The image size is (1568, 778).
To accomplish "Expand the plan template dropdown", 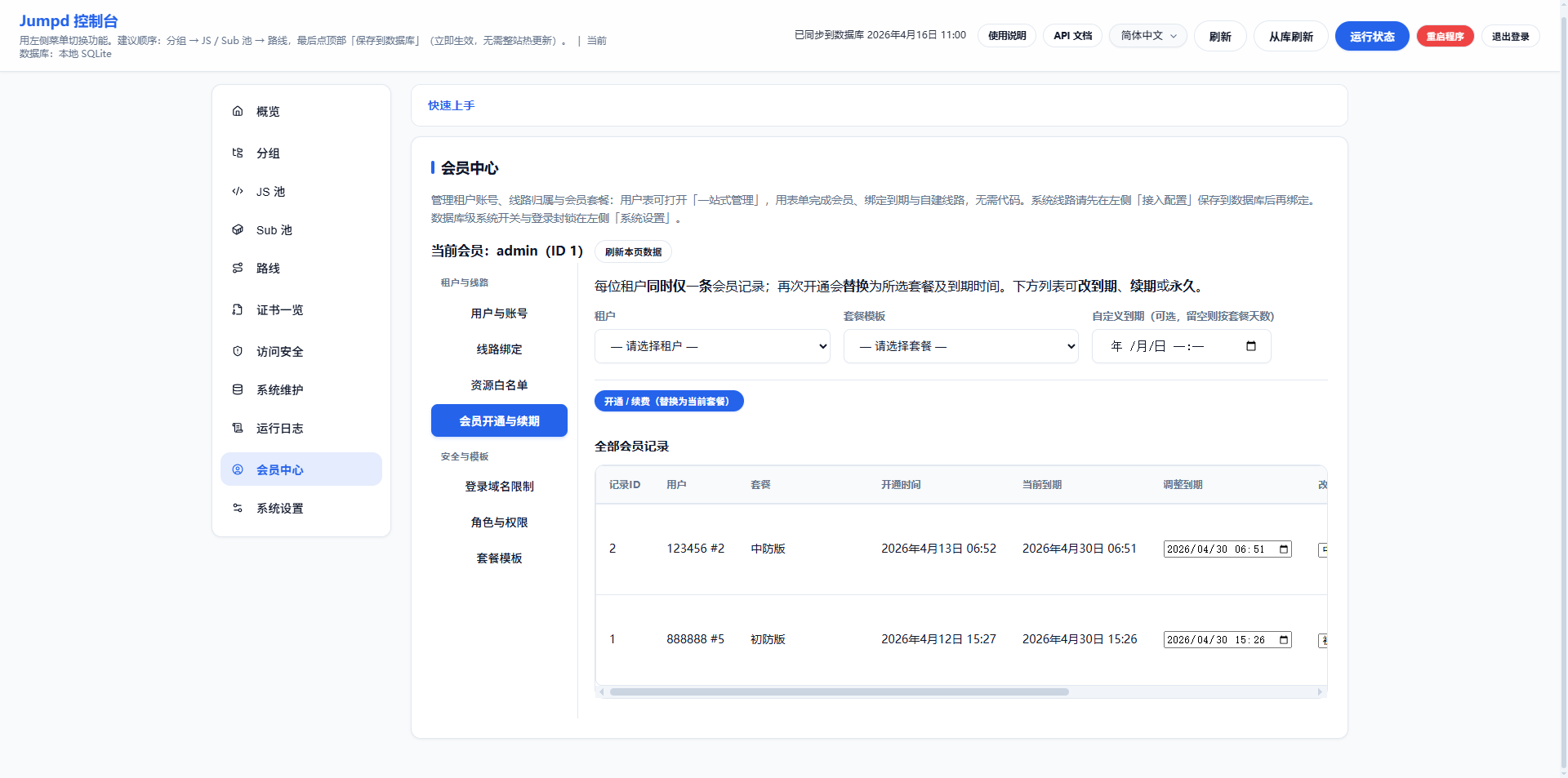I will [x=960, y=346].
